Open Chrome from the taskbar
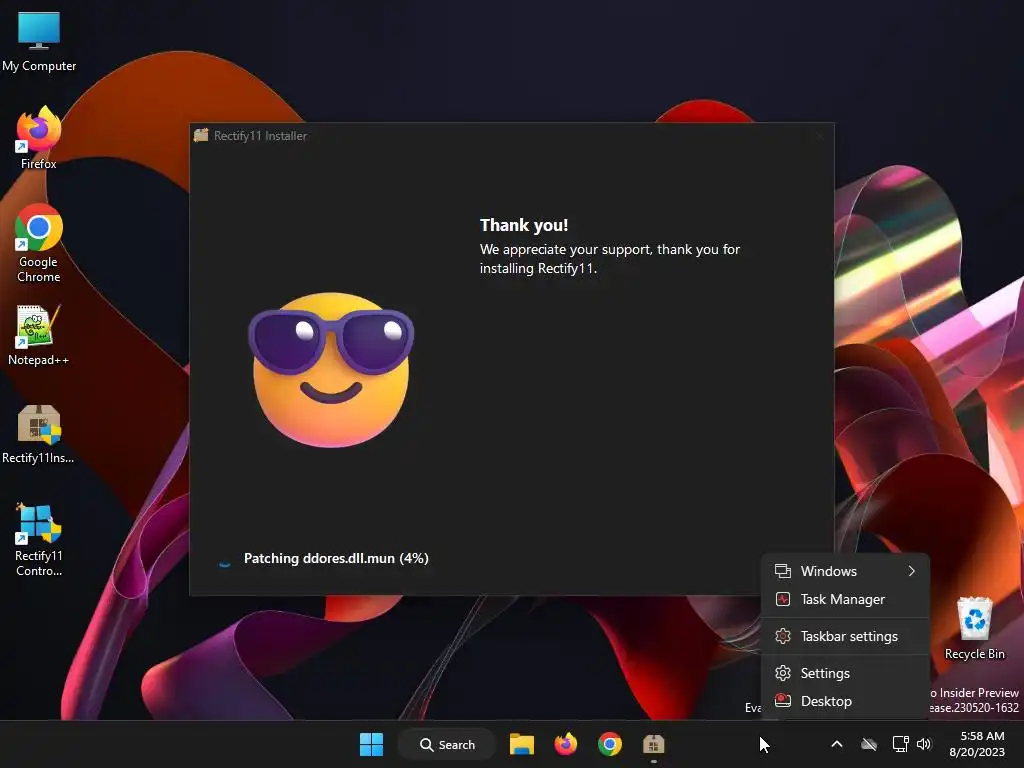Screen dimensions: 1024x768 pos(609,744)
